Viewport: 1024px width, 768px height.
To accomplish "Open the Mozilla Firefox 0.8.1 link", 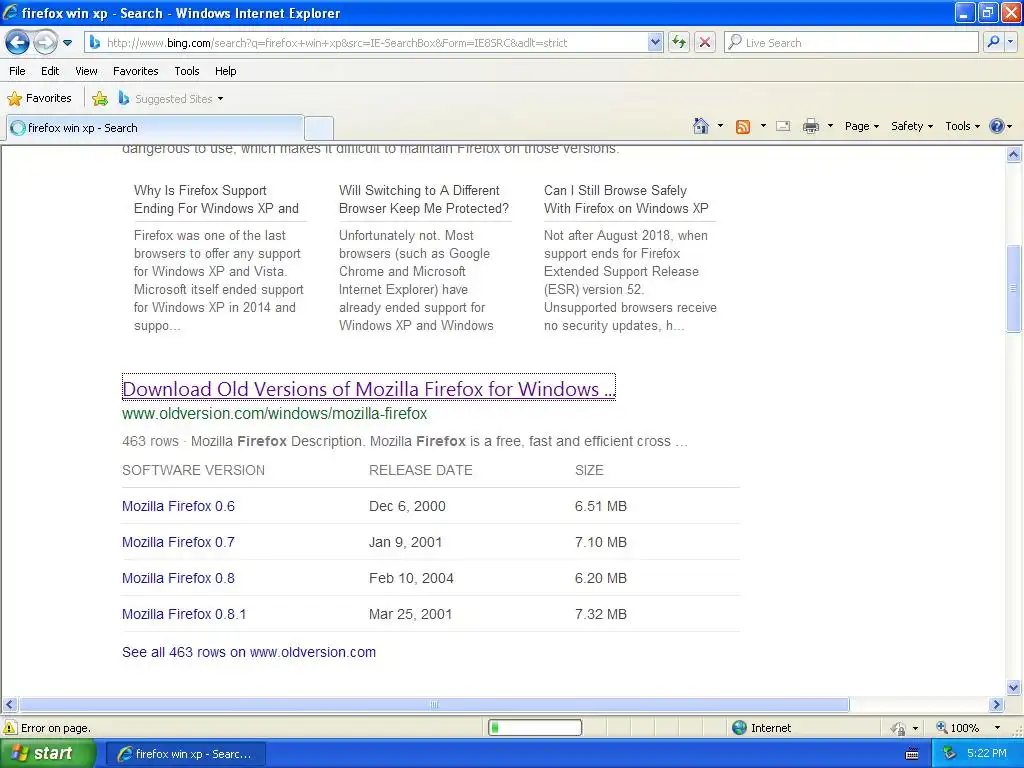I will pos(184,614).
